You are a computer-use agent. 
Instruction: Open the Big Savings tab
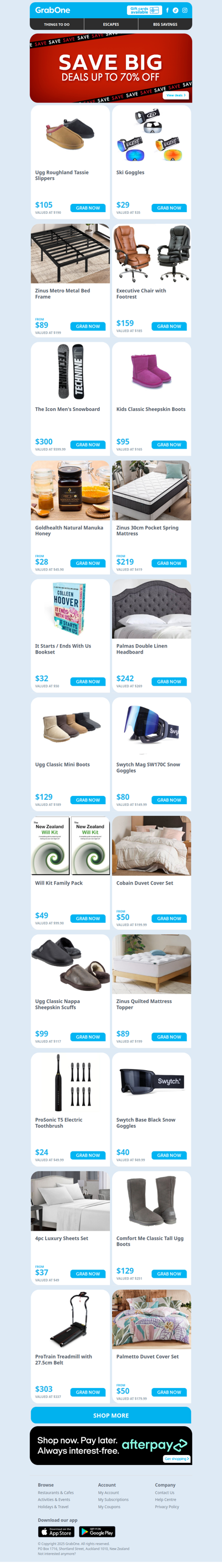pos(165,24)
